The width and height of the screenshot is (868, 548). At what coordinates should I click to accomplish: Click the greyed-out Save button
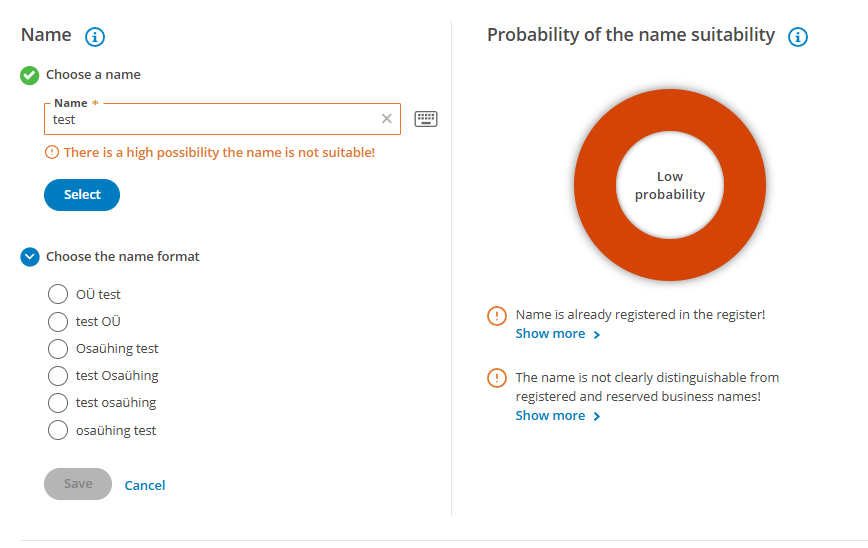coord(78,484)
